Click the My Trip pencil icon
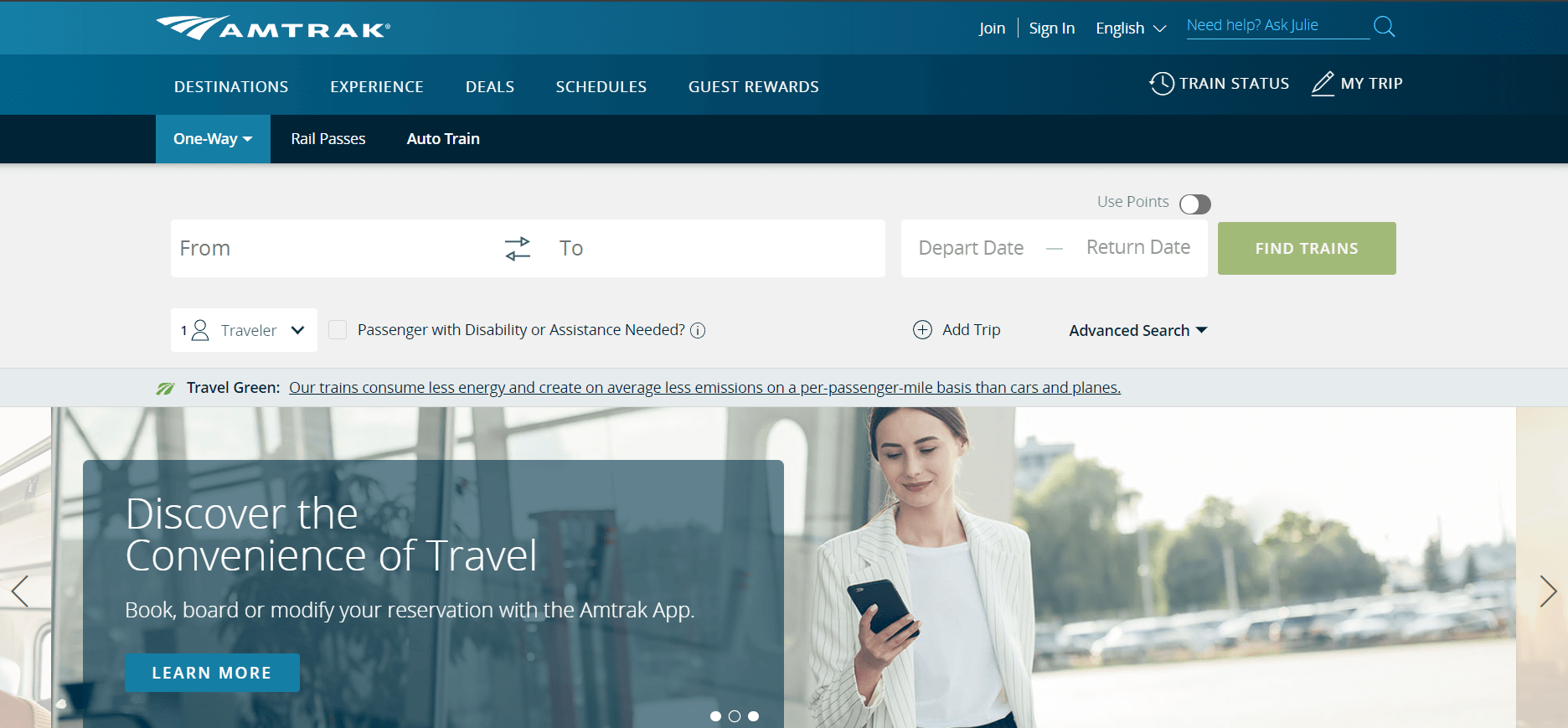 click(x=1323, y=83)
